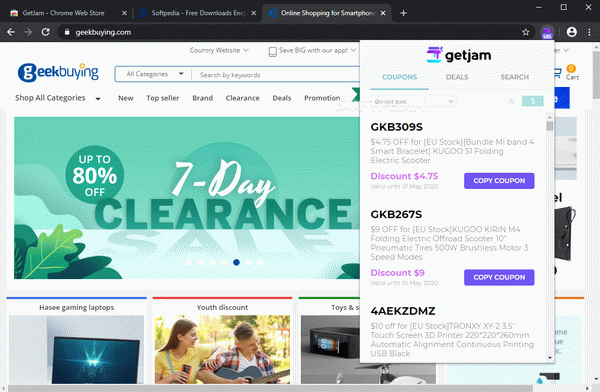Select the last banner carousel dot
The height and width of the screenshot is (392, 600).
(260, 262)
